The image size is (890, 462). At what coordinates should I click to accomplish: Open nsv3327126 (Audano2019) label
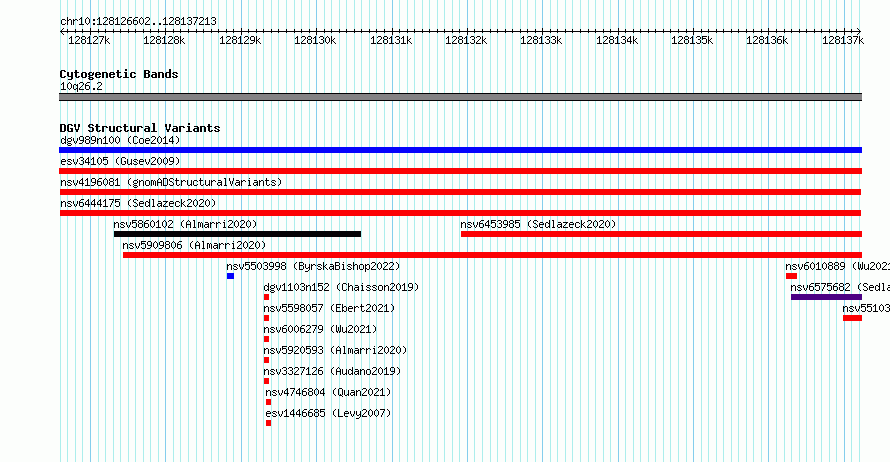332,371
